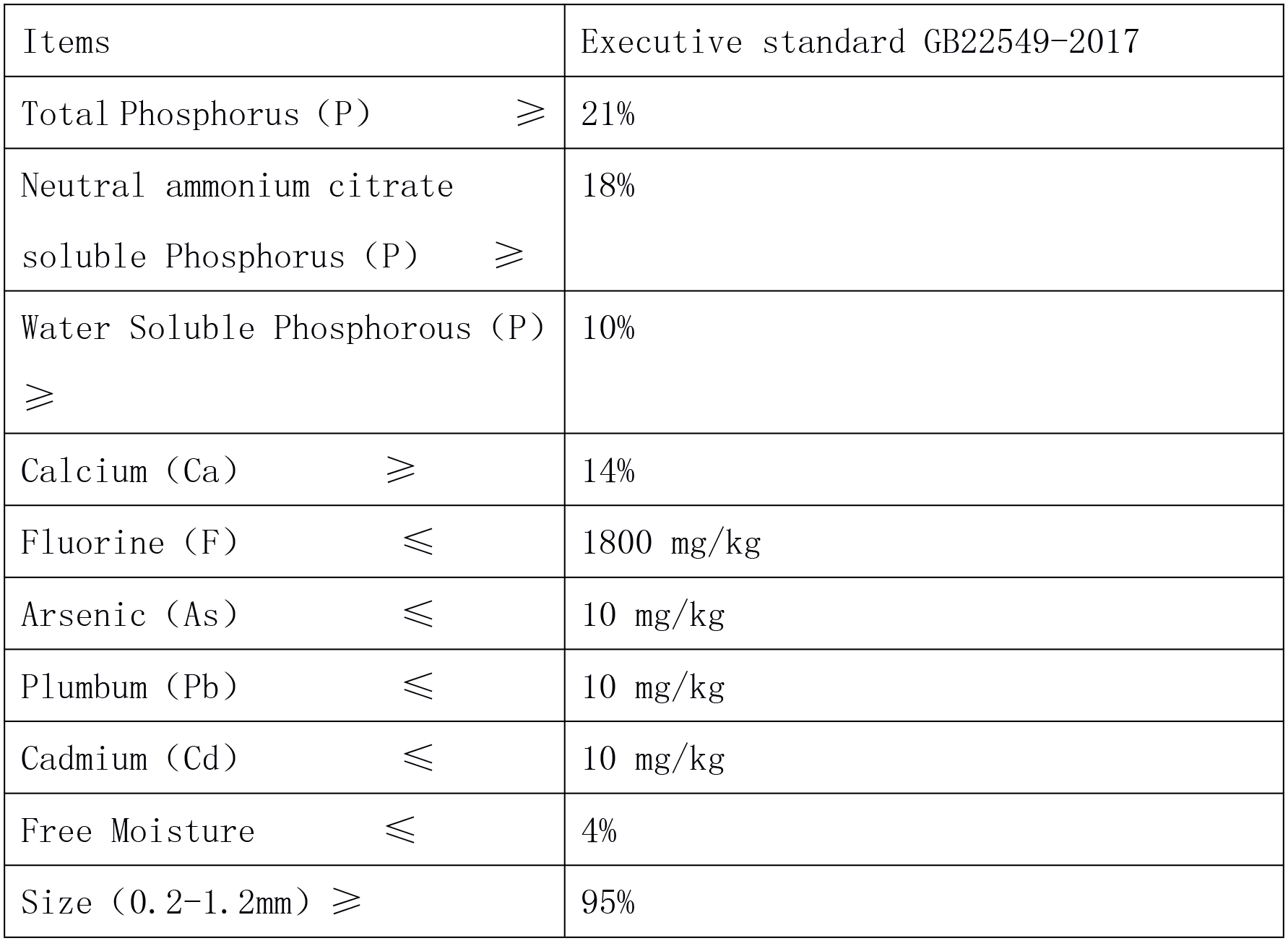
Task: Click the "Fluorine (F)" cell
Action: pyautogui.click(x=130, y=543)
